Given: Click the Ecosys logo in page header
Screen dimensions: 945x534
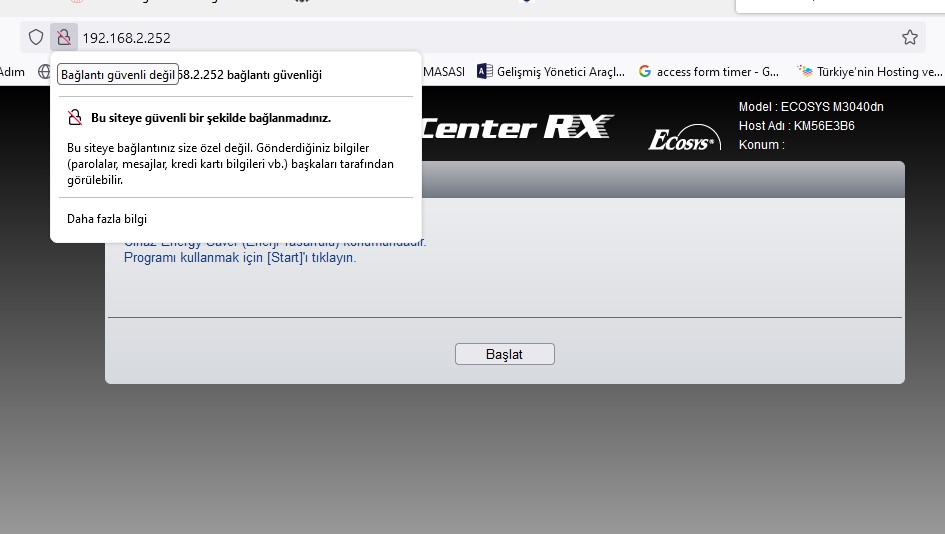Looking at the screenshot, I should click(684, 138).
